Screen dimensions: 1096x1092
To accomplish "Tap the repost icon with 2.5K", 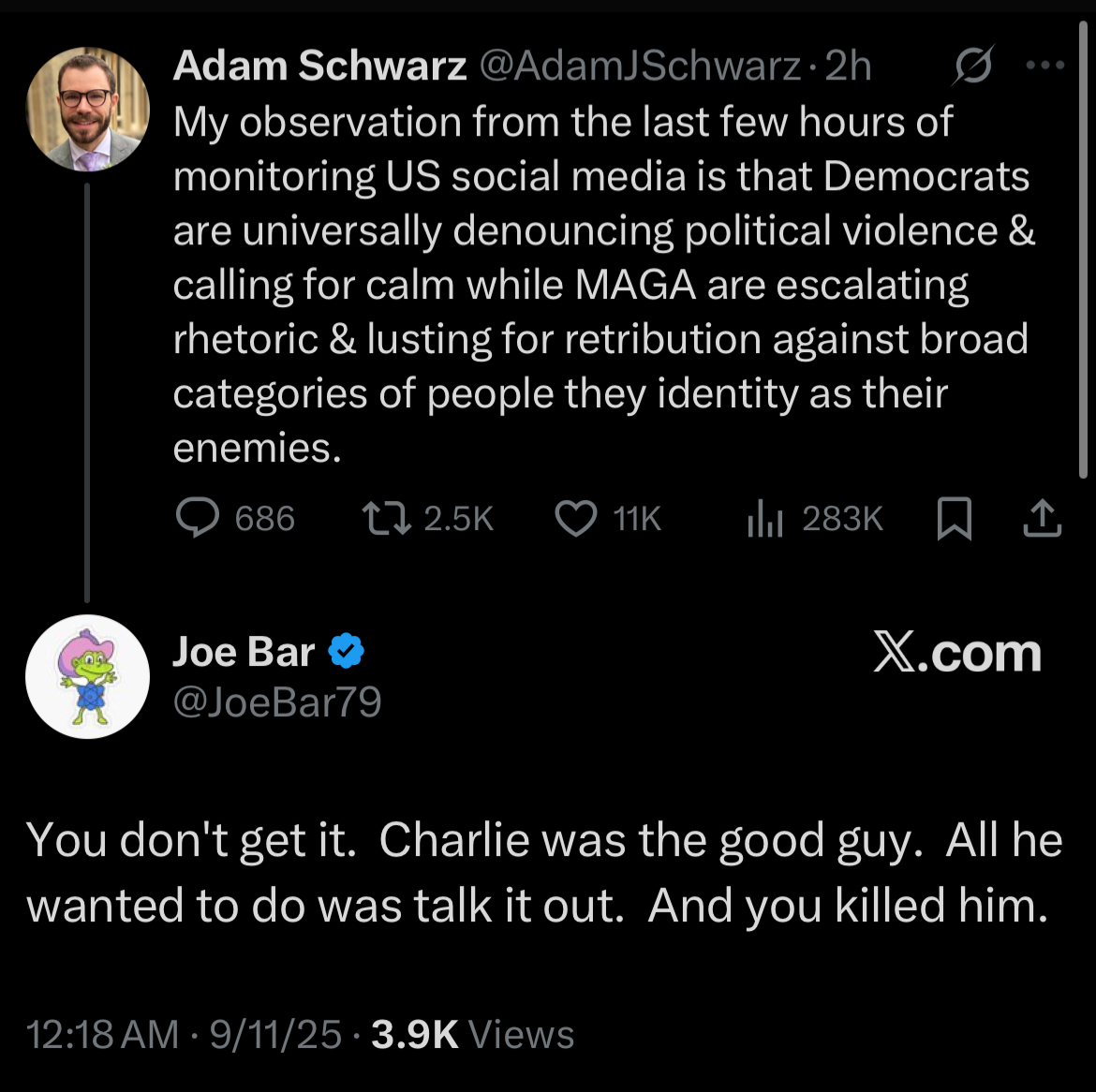I will (x=386, y=519).
